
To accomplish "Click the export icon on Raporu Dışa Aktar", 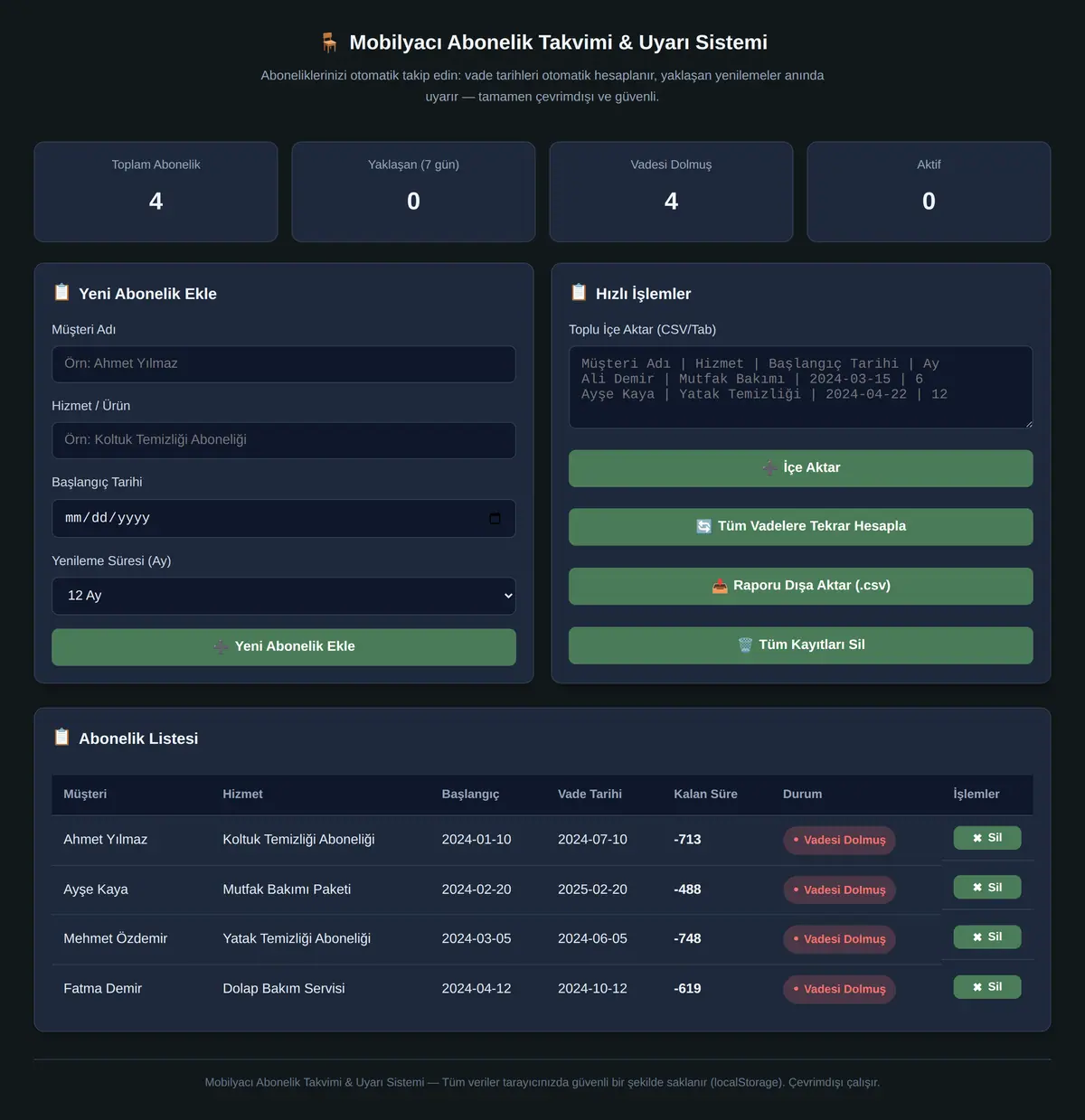I will pyautogui.click(x=720, y=586).
